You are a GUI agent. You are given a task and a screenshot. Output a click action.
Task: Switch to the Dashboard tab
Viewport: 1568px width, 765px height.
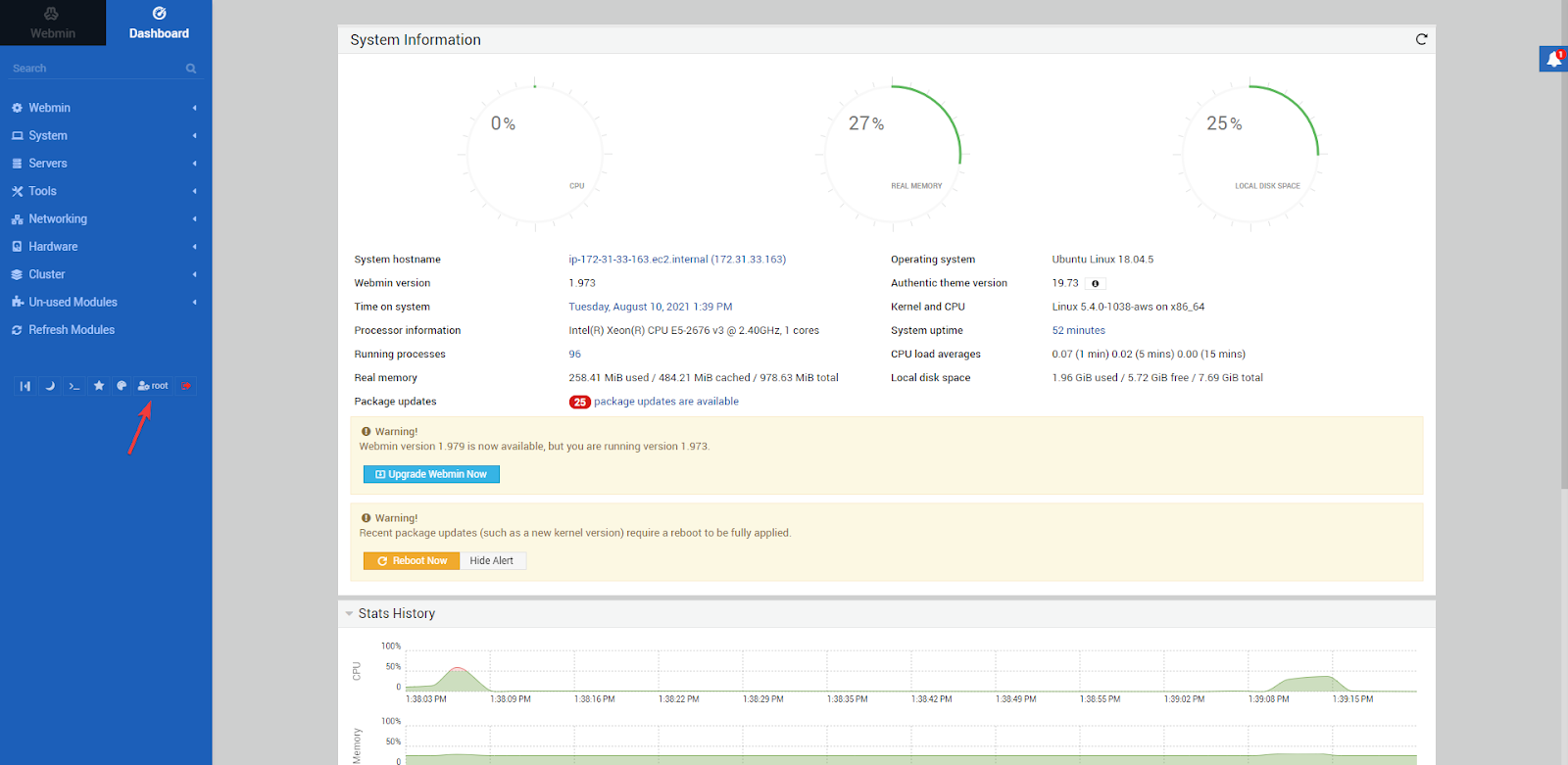159,23
